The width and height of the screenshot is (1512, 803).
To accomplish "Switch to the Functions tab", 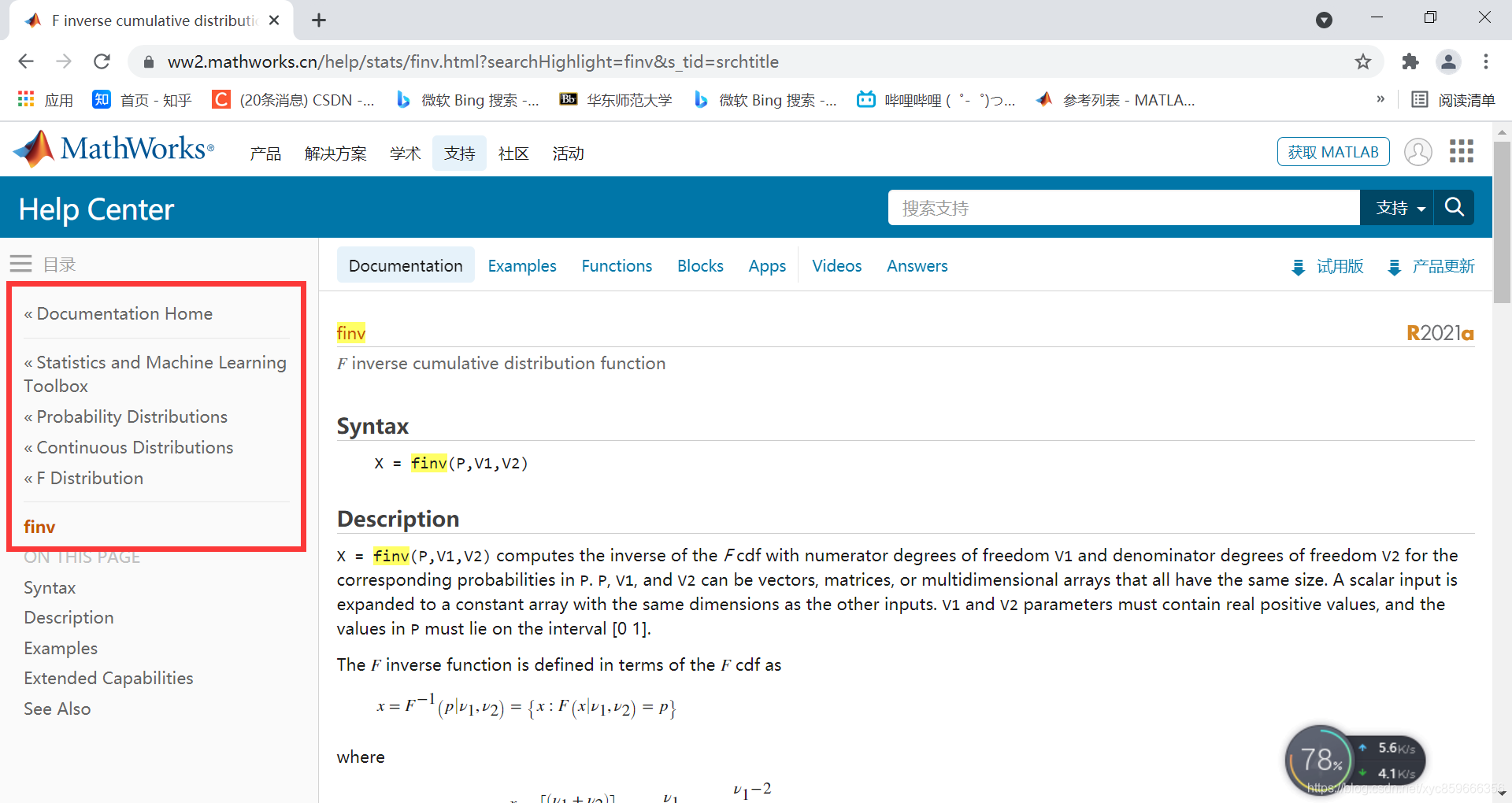I will (x=617, y=265).
